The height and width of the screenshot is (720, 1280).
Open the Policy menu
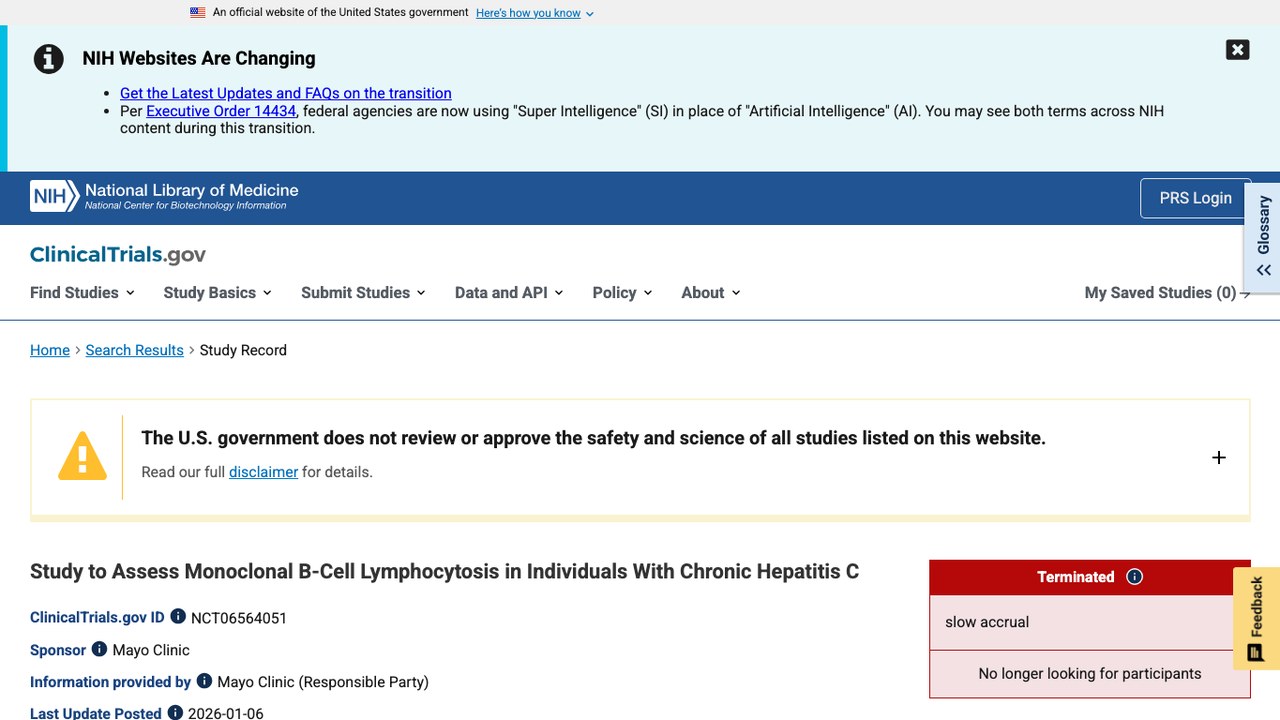click(622, 292)
